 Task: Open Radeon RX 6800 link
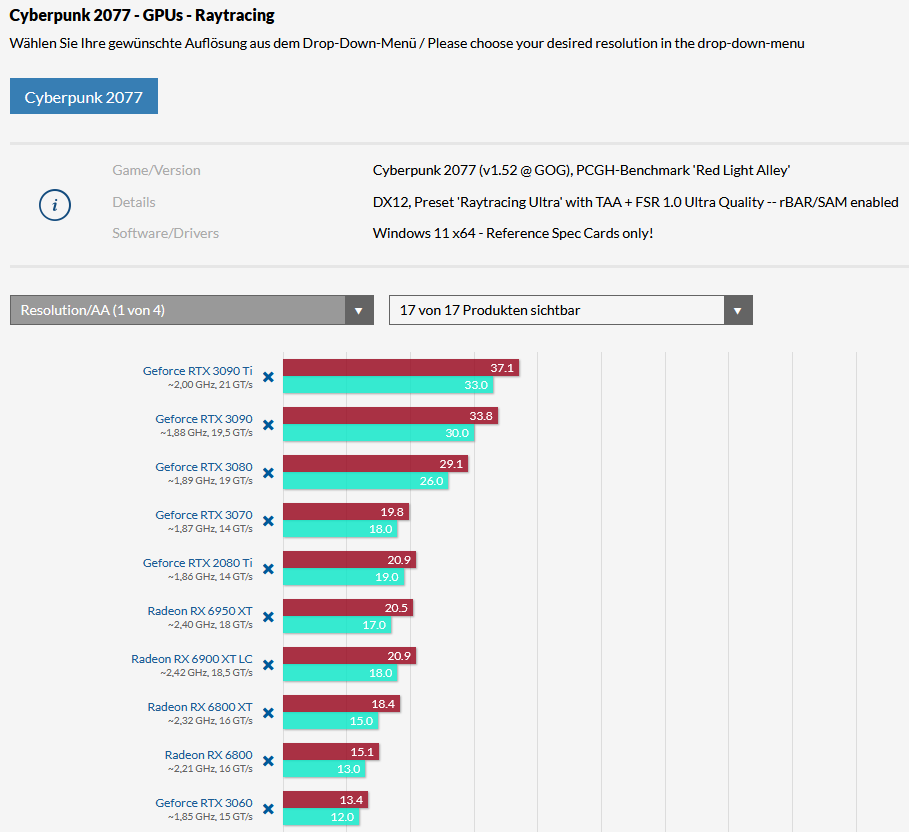point(209,755)
